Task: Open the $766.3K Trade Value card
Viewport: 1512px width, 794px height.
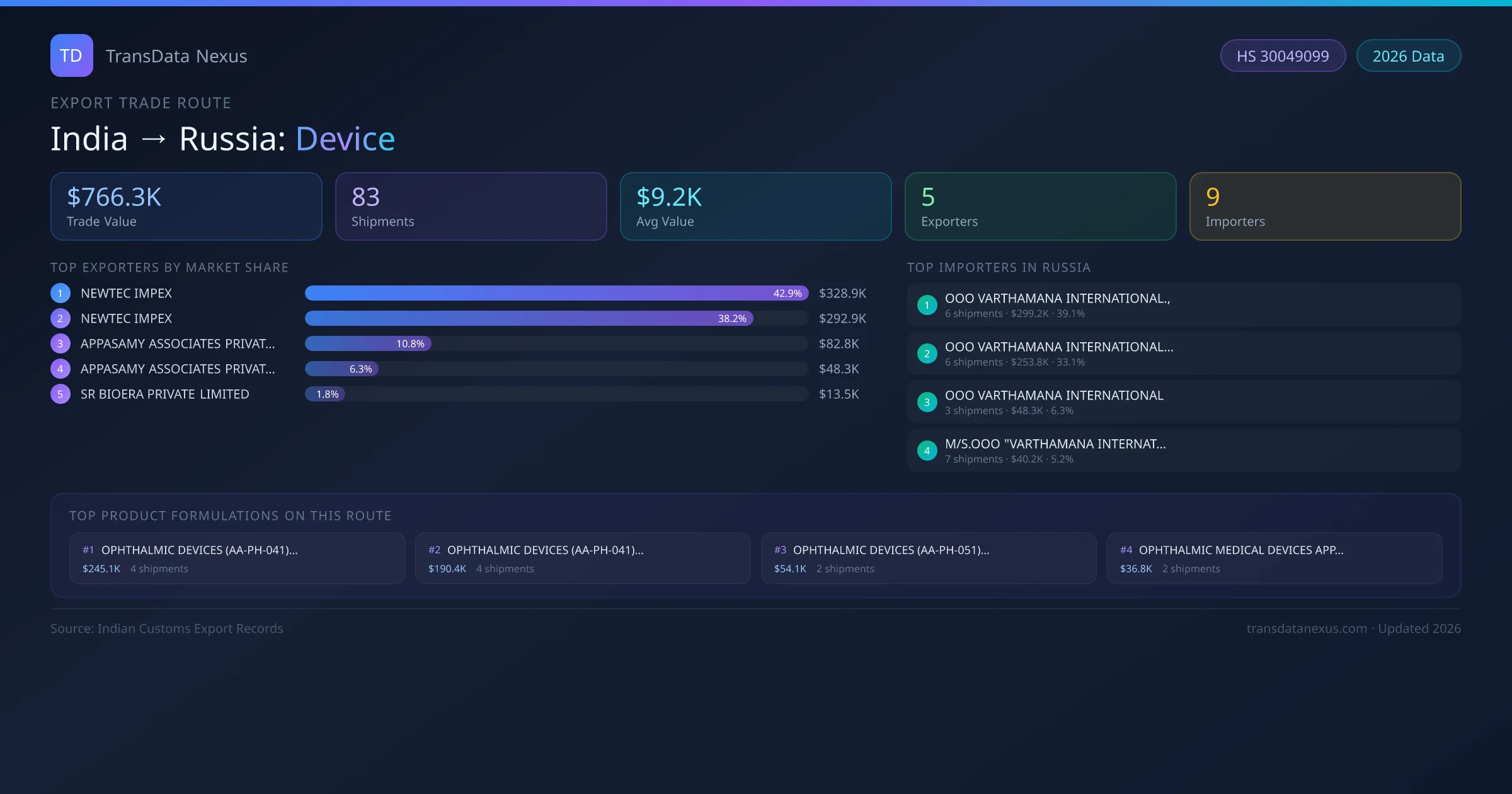Action: pos(186,206)
